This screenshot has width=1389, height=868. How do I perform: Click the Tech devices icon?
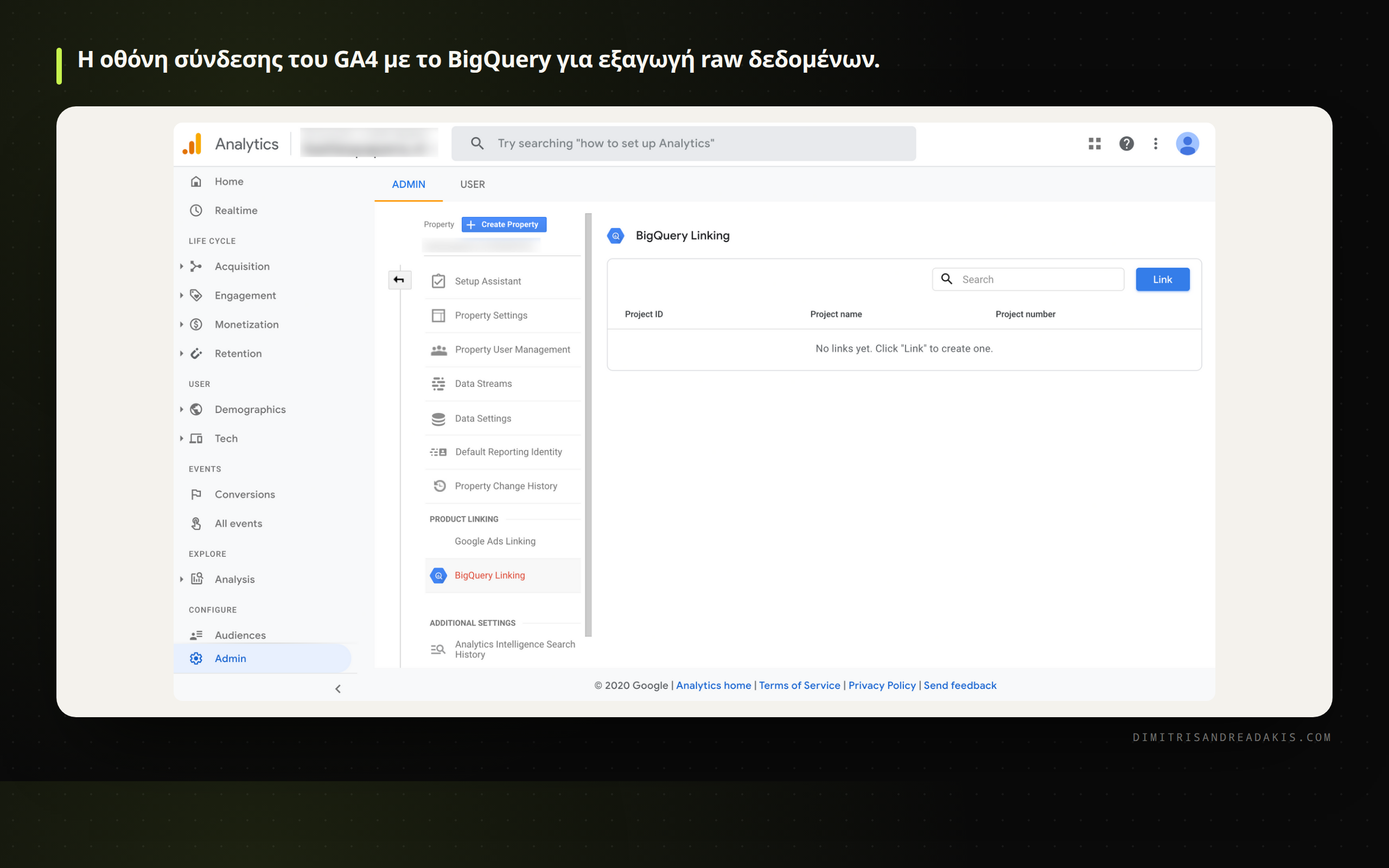coord(196,438)
